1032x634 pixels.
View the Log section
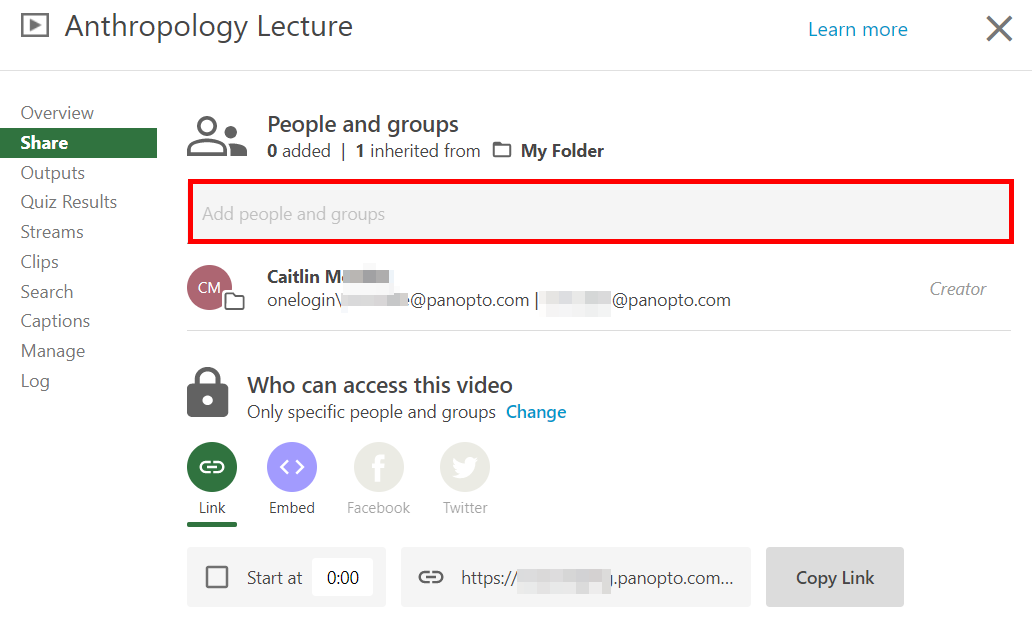tap(35, 381)
